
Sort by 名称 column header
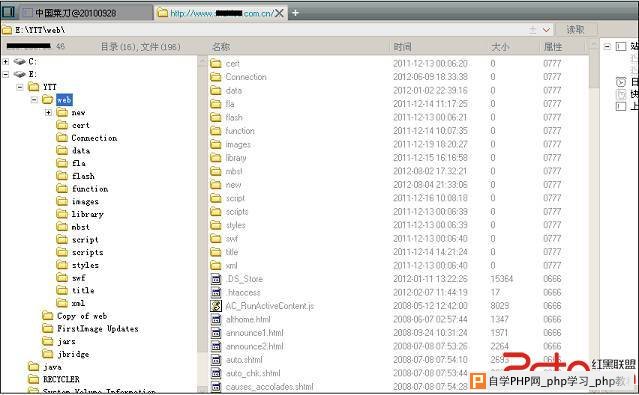click(x=221, y=47)
